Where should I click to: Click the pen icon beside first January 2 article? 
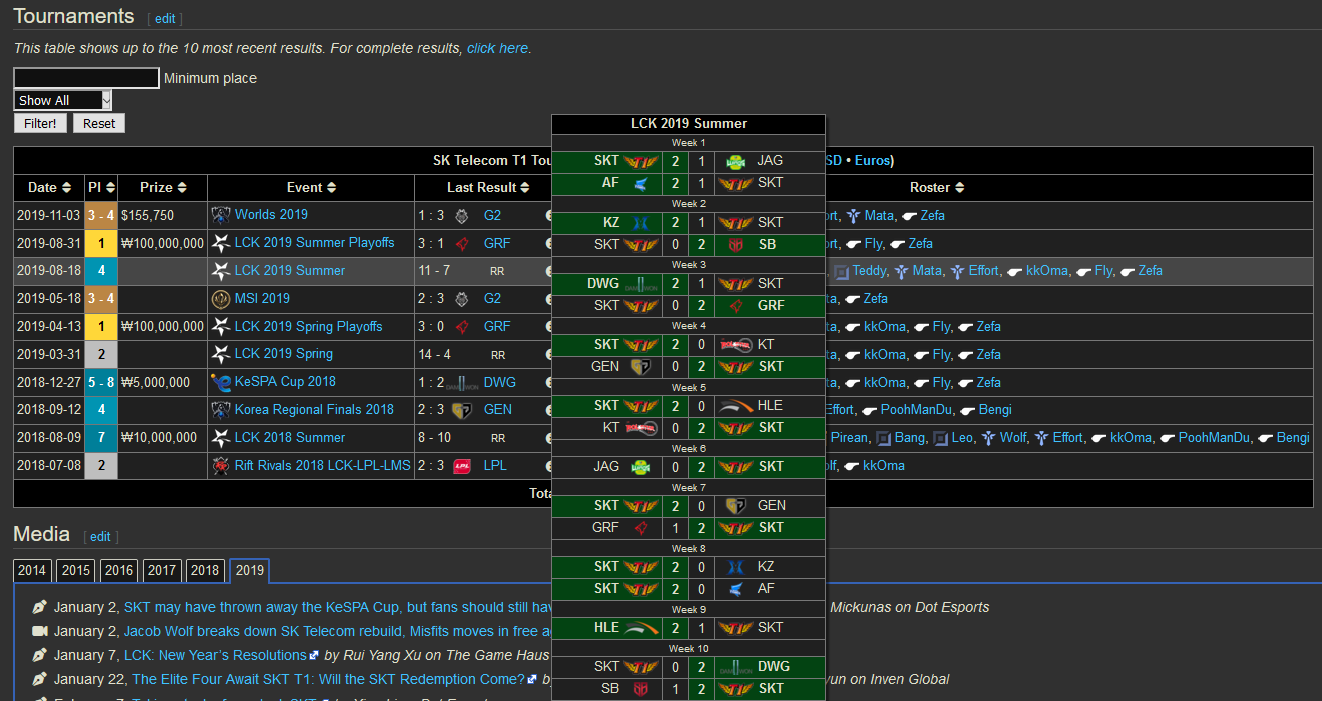[x=40, y=608]
